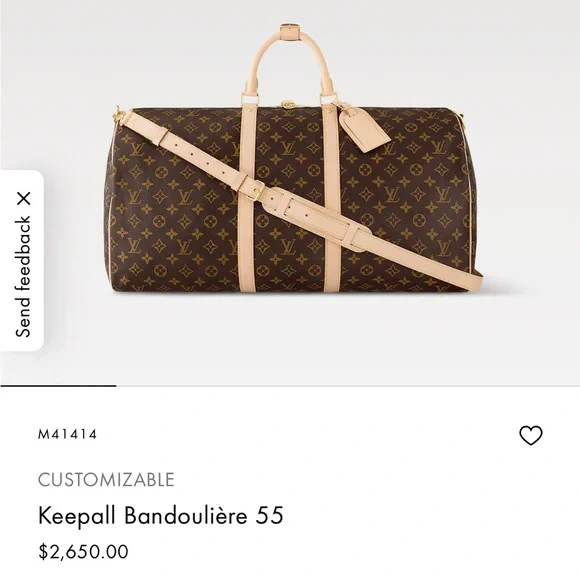The height and width of the screenshot is (580, 580).
Task: Click the gold buckle on shoulder strap
Action: coord(258,189)
